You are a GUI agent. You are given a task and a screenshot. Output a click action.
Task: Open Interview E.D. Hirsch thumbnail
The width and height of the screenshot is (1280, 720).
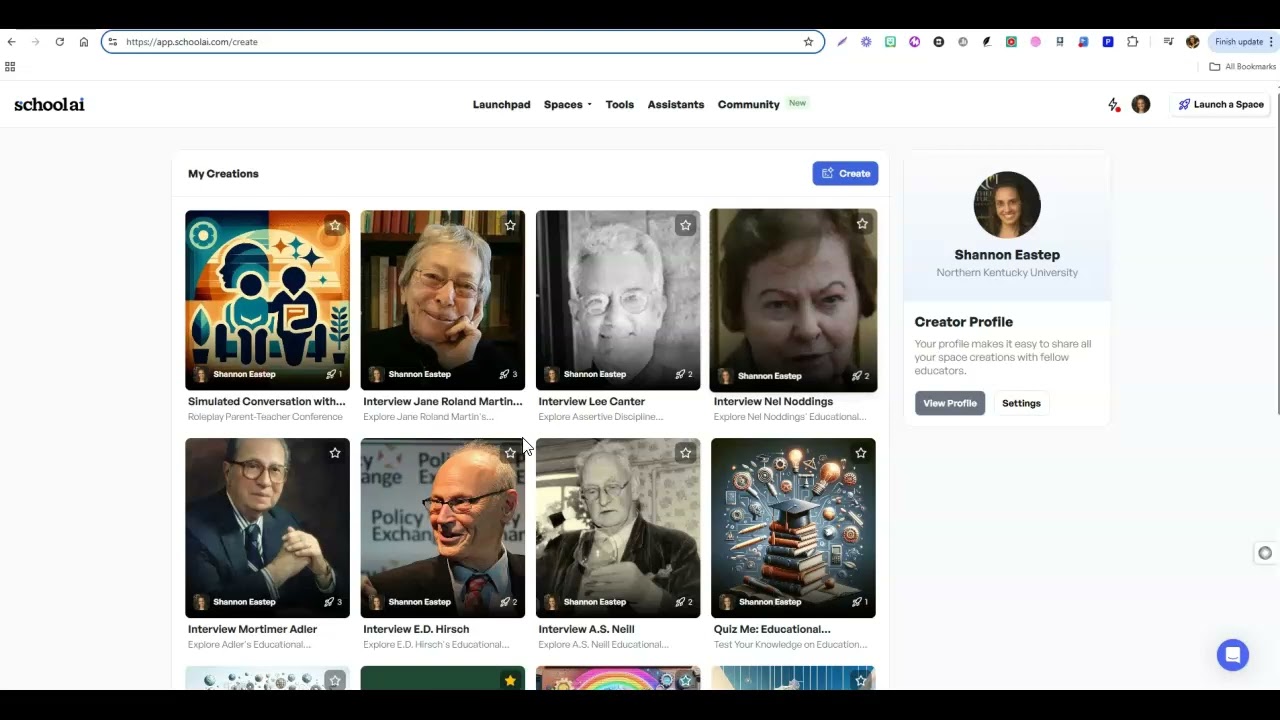pos(442,528)
